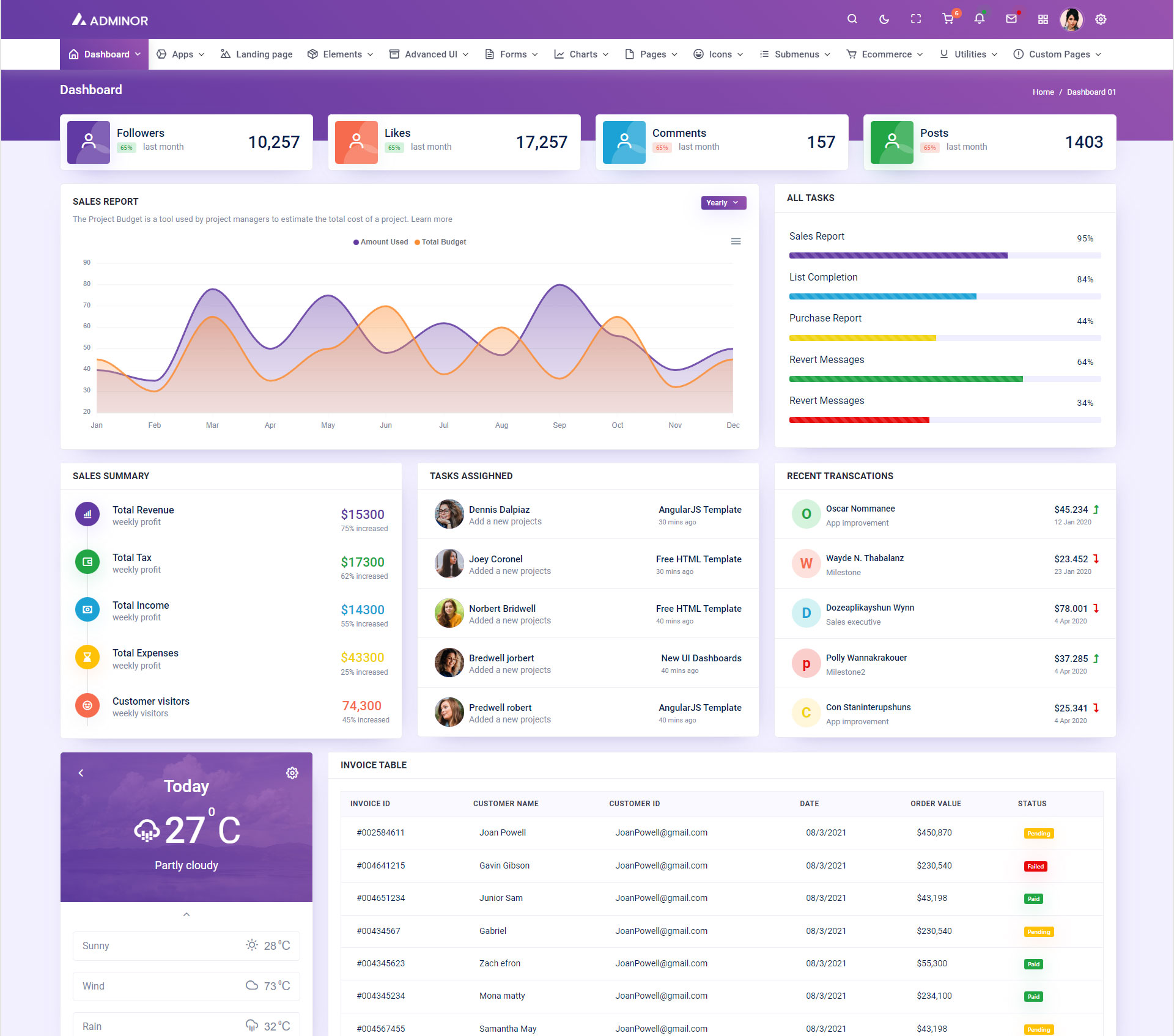1174x1036 pixels.
Task: Open the shopping cart icon
Action: point(948,19)
